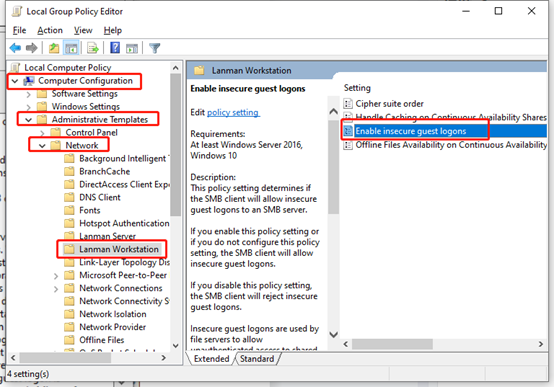Click the Windows Settings folder icon

(x=42, y=106)
